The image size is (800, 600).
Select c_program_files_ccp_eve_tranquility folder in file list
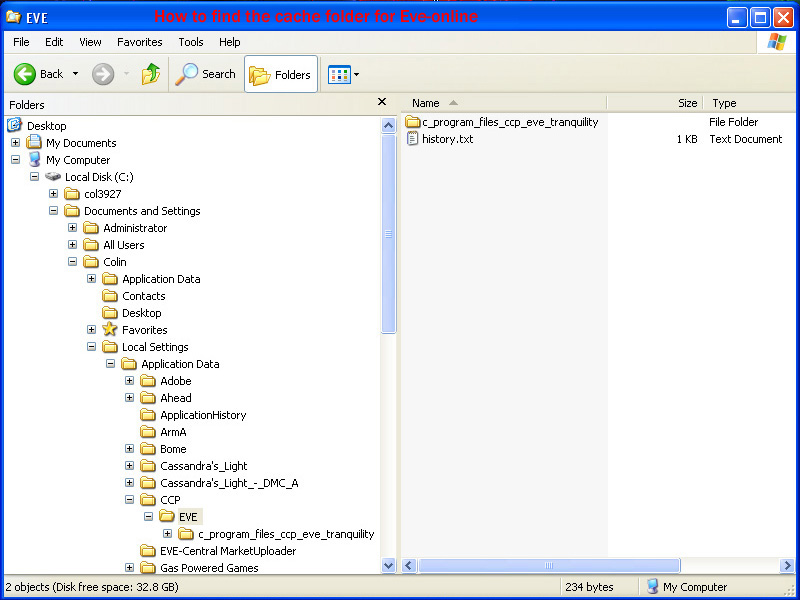pyautogui.click(x=502, y=122)
